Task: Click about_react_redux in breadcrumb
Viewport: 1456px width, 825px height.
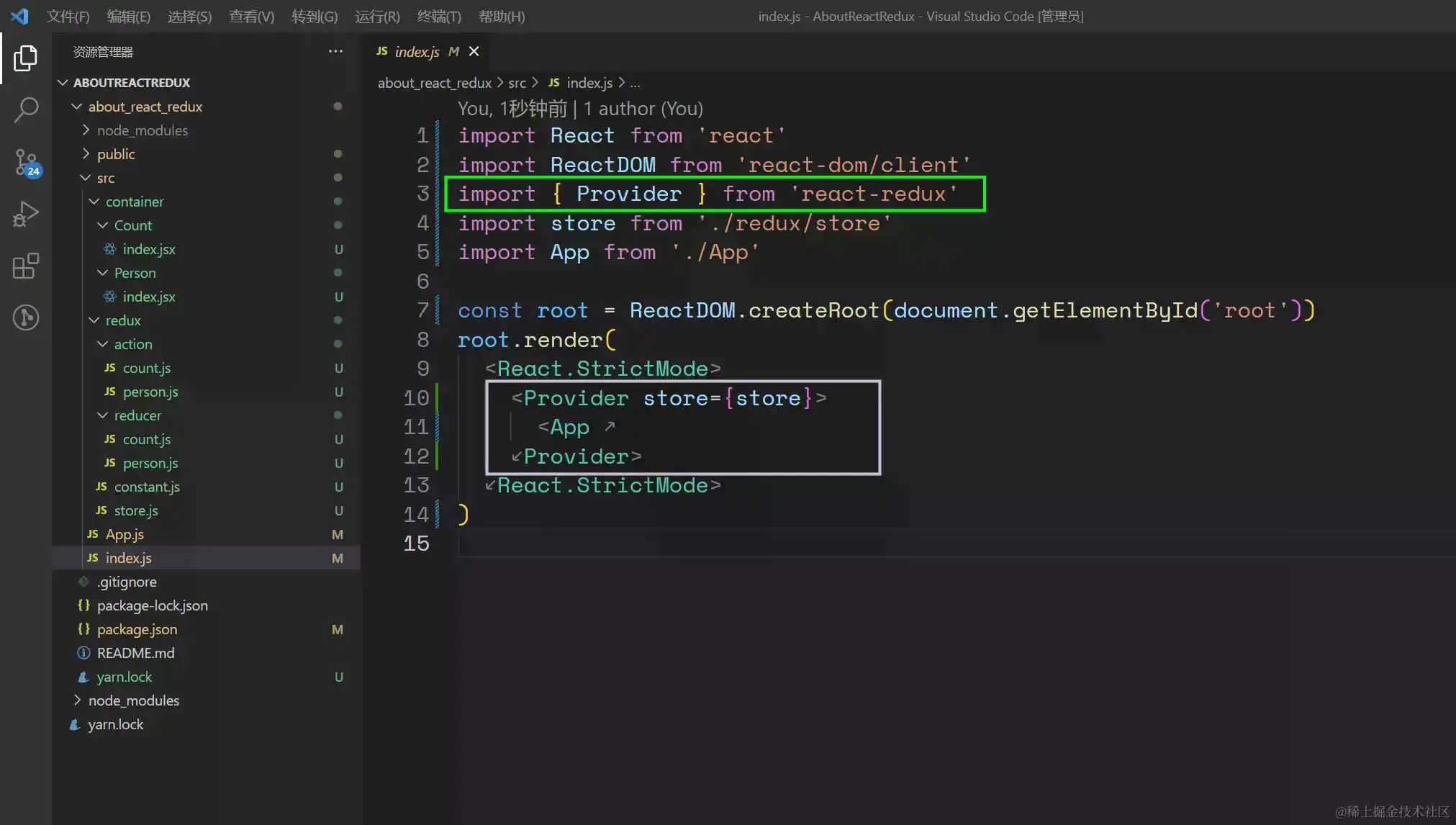Action: pos(434,83)
